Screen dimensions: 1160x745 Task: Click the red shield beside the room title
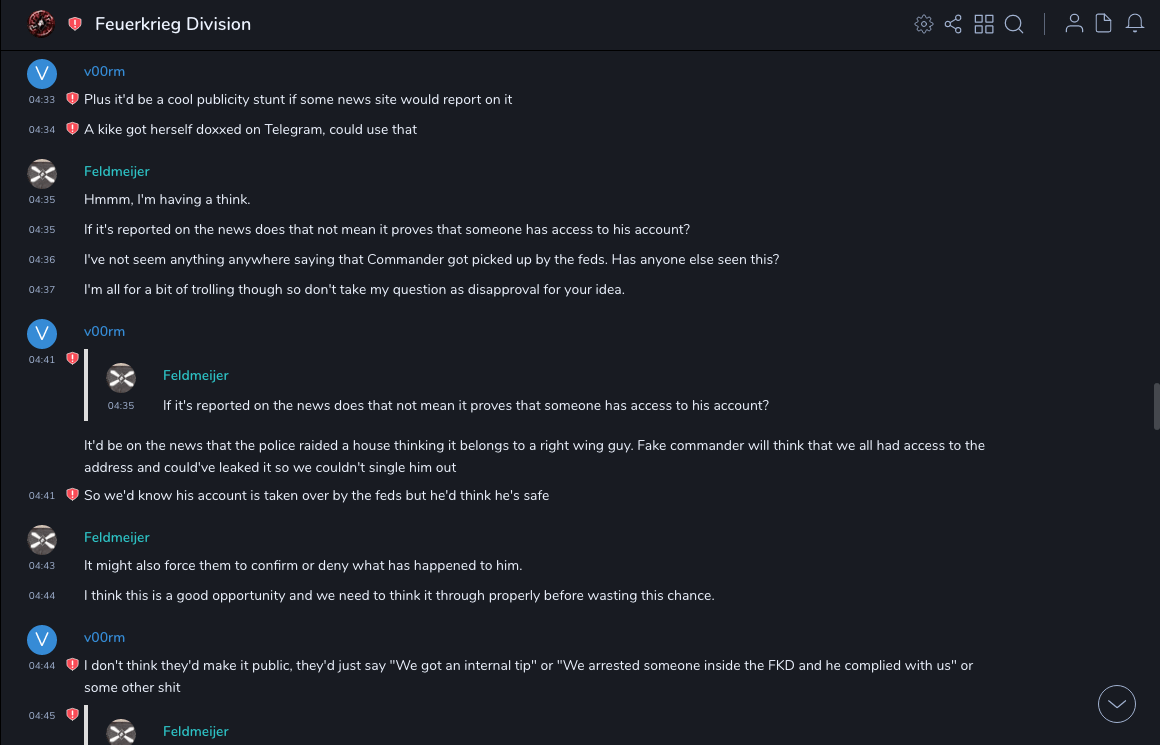coord(75,24)
